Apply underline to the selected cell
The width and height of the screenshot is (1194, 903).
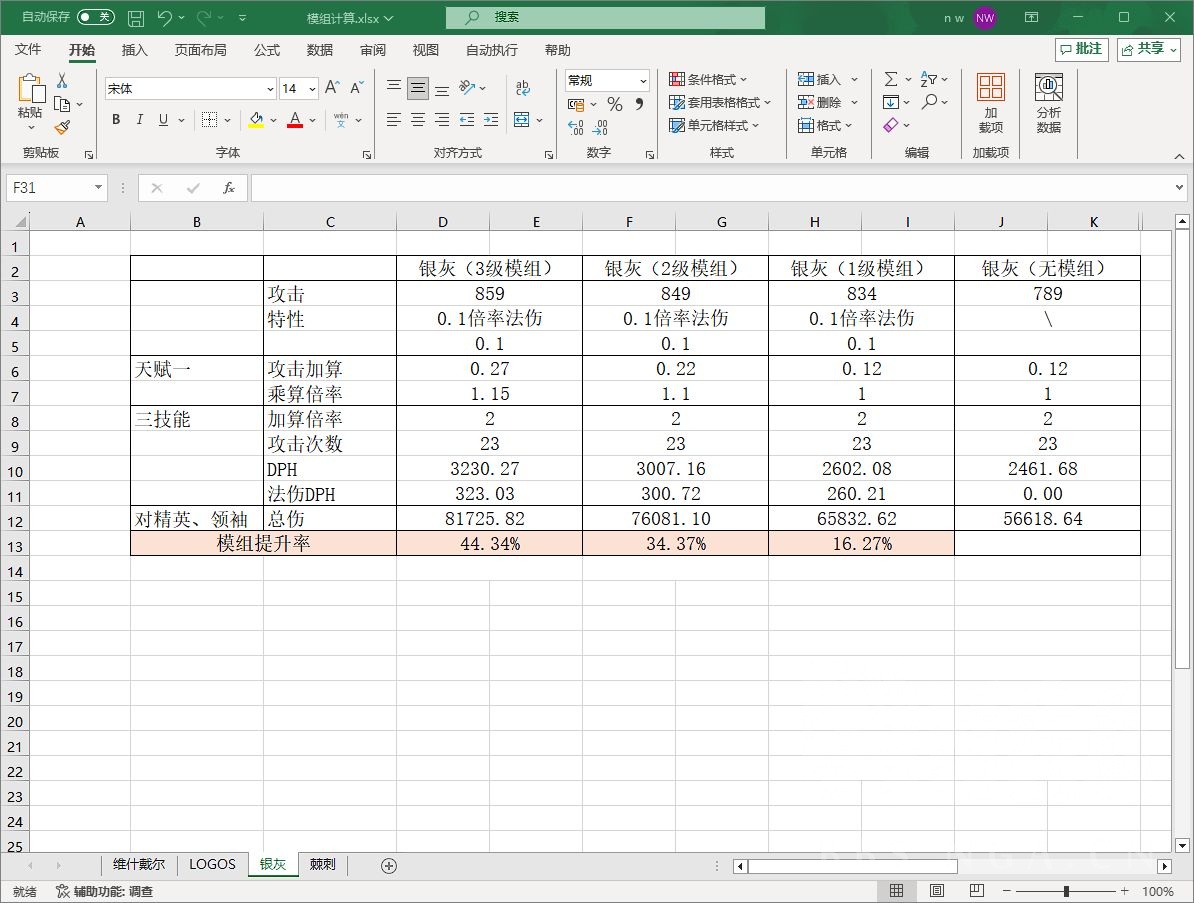pyautogui.click(x=162, y=119)
